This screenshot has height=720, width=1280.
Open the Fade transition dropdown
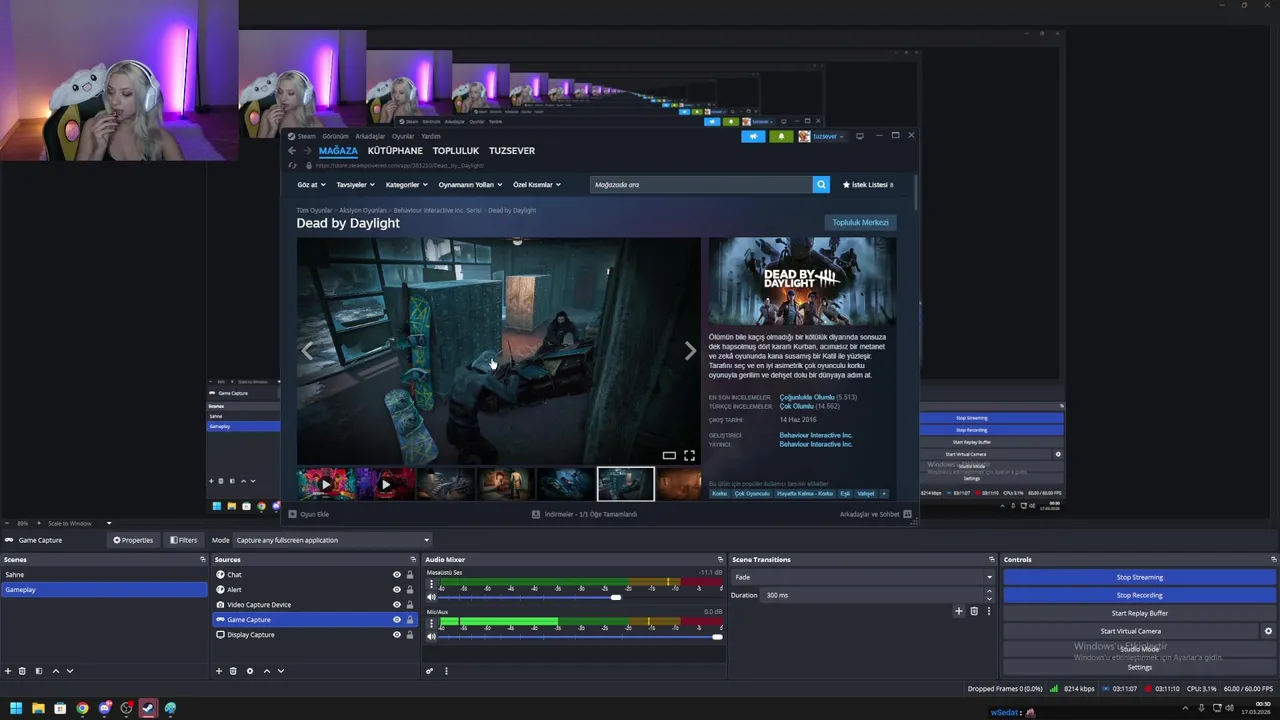coord(863,577)
